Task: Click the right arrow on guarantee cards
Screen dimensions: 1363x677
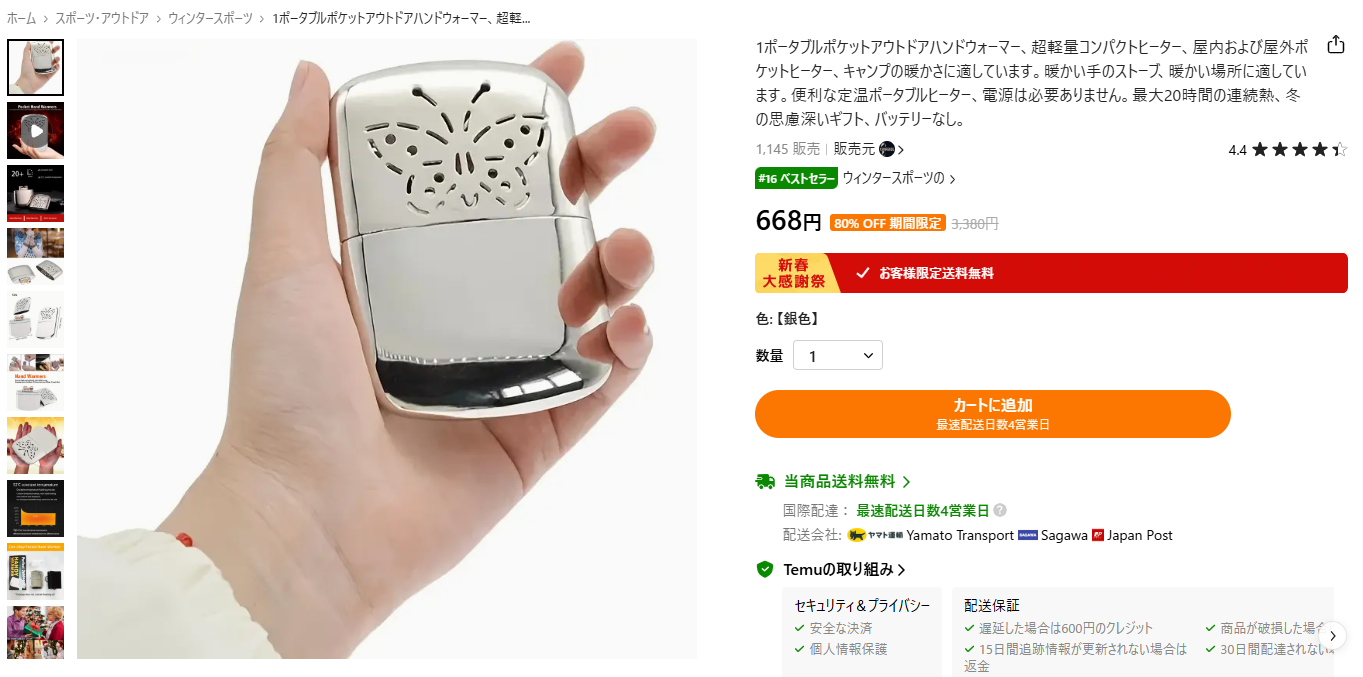Action: (1332, 635)
